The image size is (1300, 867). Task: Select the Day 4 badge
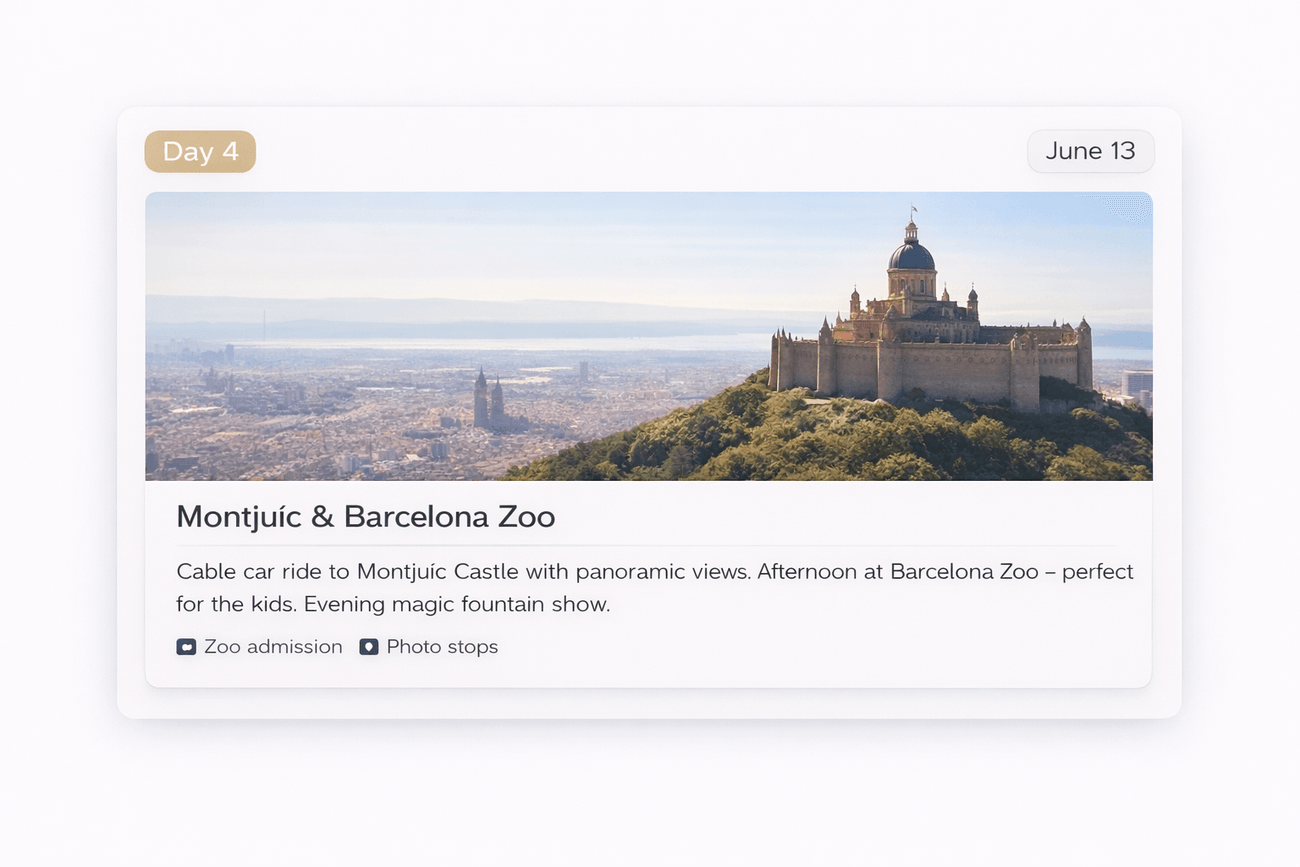click(200, 151)
